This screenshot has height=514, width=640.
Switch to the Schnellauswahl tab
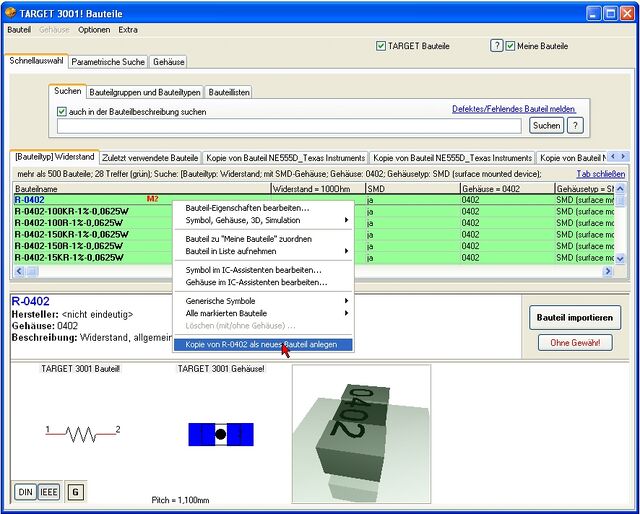tap(36, 61)
